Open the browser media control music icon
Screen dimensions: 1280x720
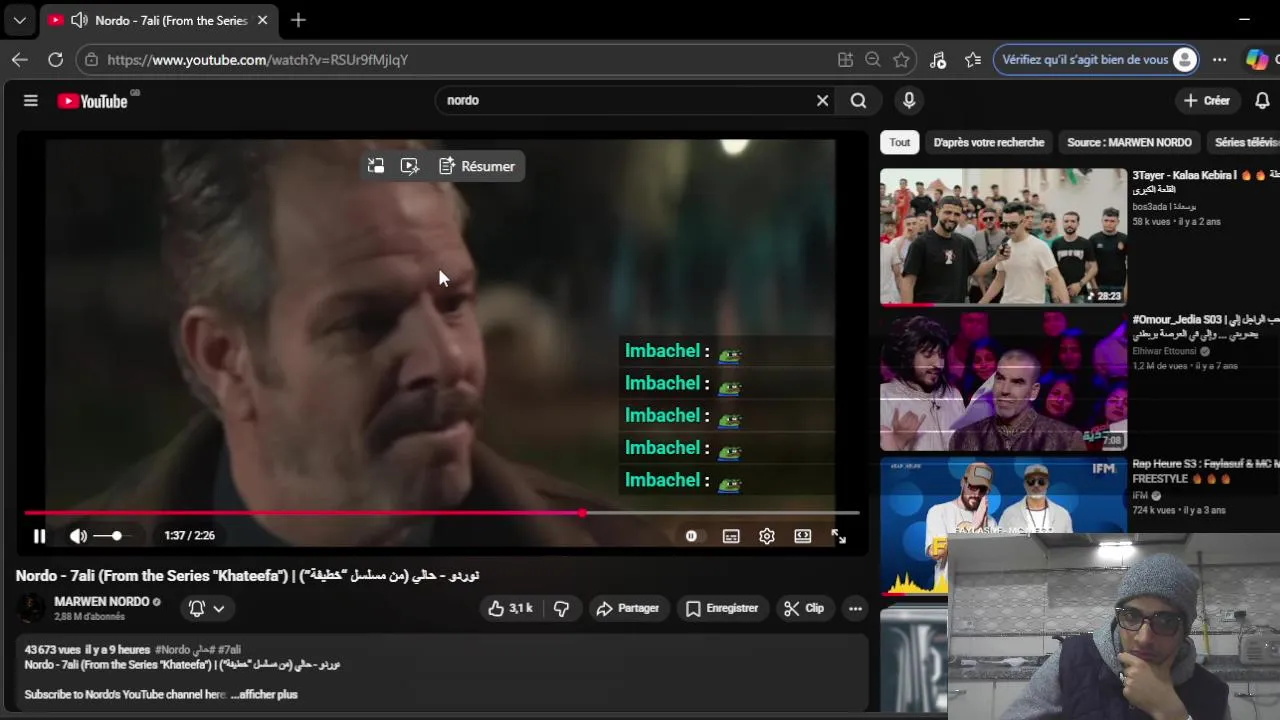pyautogui.click(x=938, y=60)
